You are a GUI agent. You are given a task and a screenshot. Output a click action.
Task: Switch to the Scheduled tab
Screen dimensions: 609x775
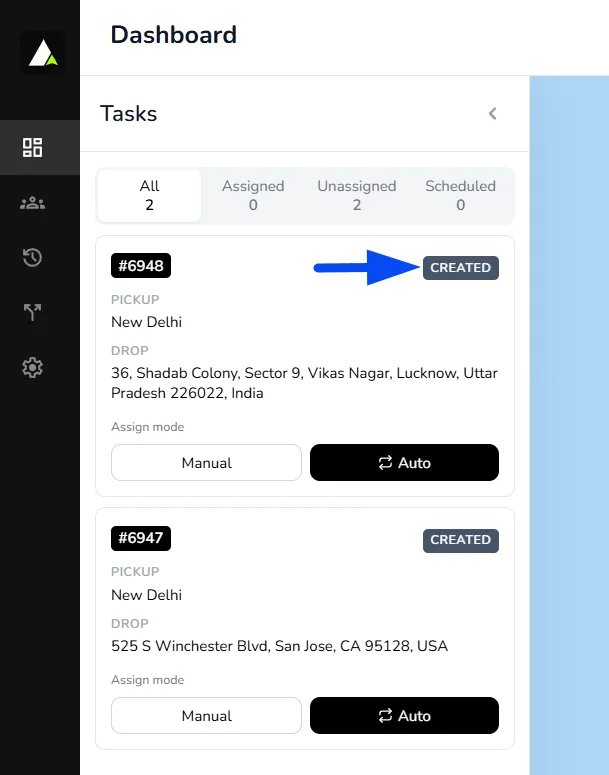[x=460, y=196]
